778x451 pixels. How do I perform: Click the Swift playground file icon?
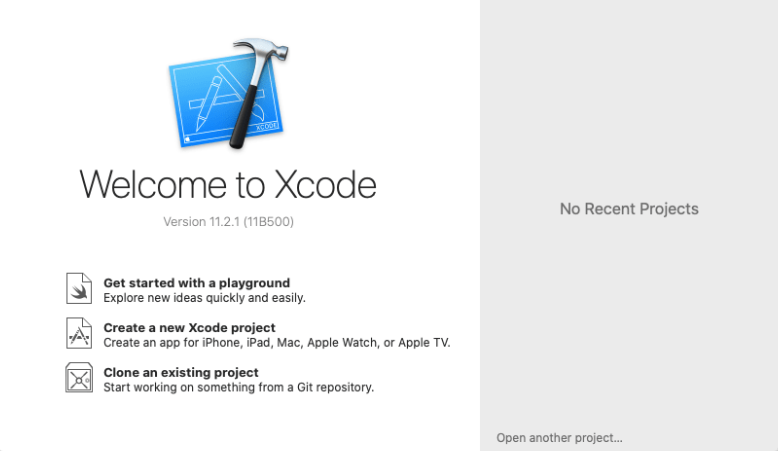(79, 288)
